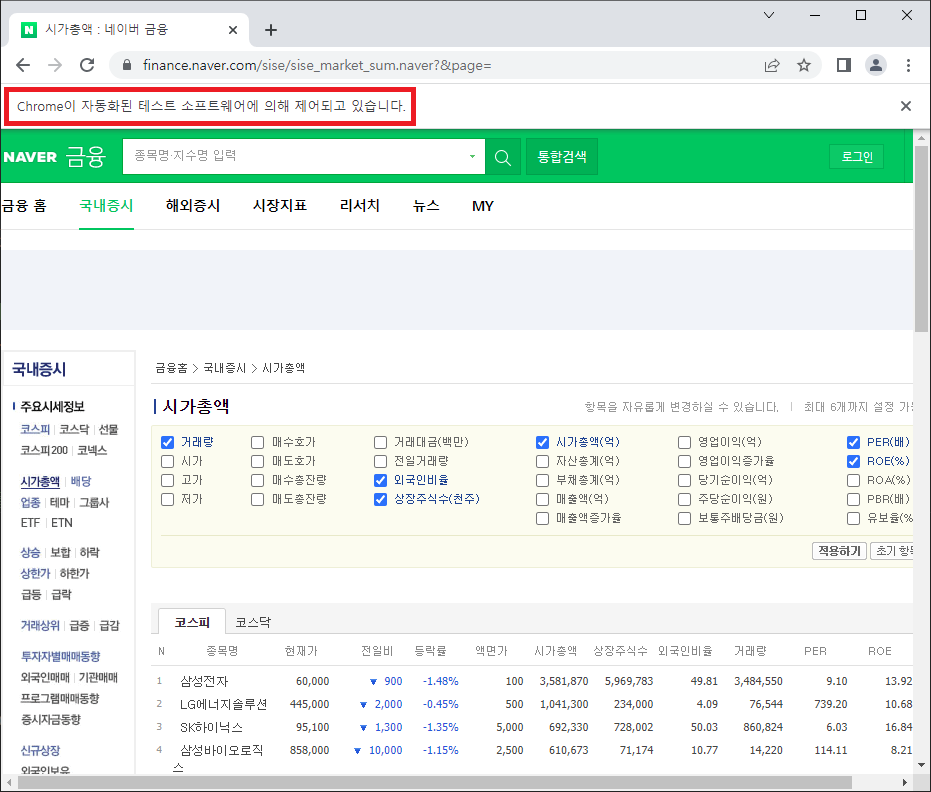931x792 pixels.
Task: Open the 시장지표 menu
Action: 280,205
